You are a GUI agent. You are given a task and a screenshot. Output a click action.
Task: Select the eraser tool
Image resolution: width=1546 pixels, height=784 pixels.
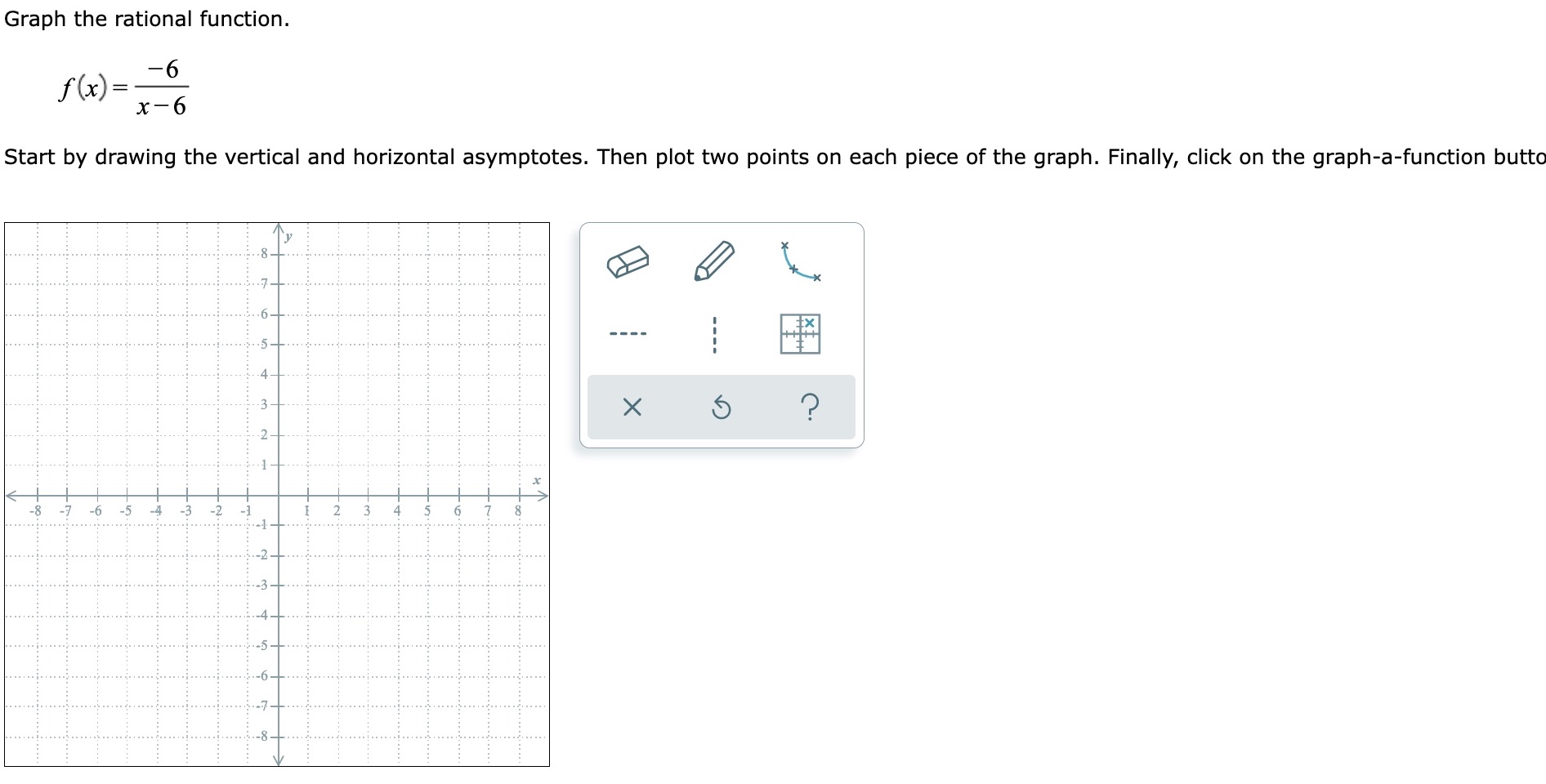628,260
